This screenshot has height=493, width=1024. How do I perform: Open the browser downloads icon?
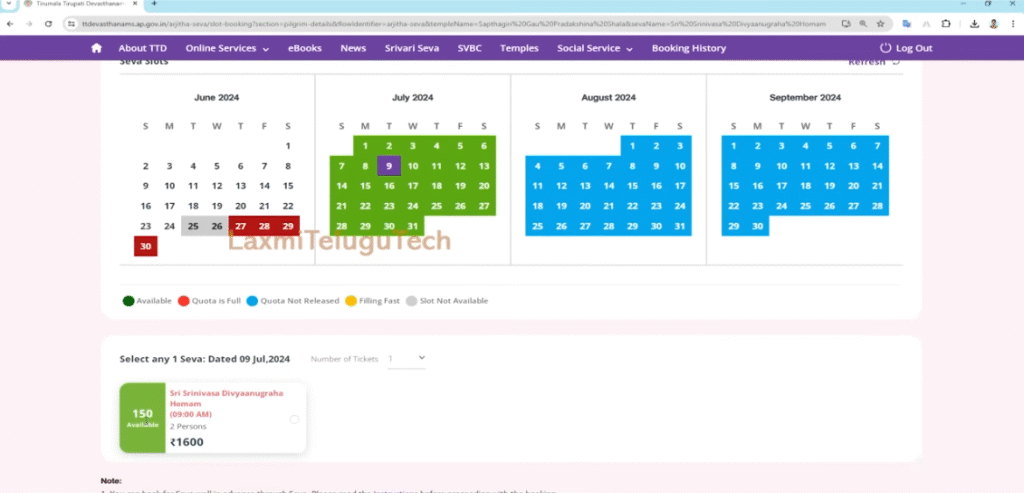pyautogui.click(x=974, y=23)
